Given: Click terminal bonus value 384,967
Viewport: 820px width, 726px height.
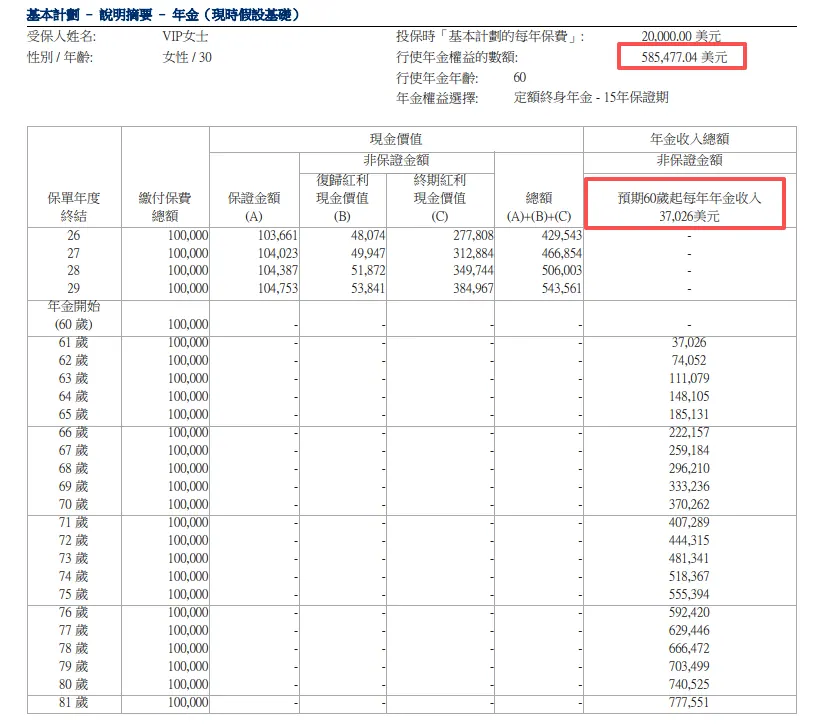Looking at the screenshot, I should point(473,289).
